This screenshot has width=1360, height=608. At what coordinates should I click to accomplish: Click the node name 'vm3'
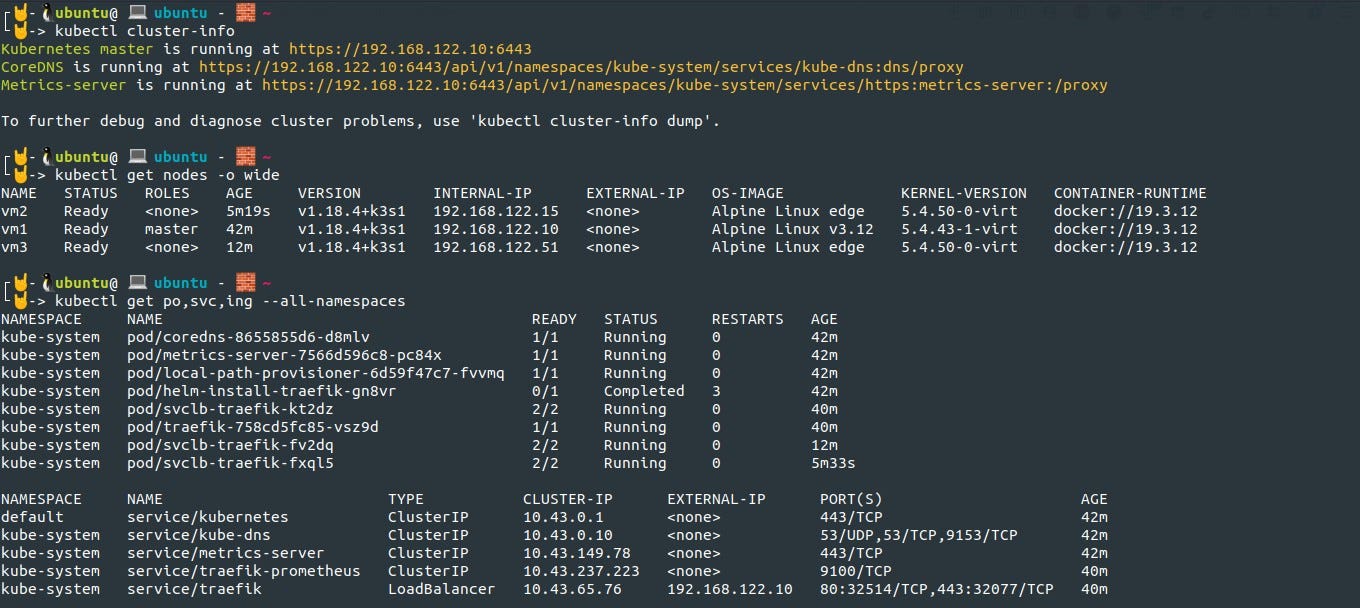coord(14,247)
